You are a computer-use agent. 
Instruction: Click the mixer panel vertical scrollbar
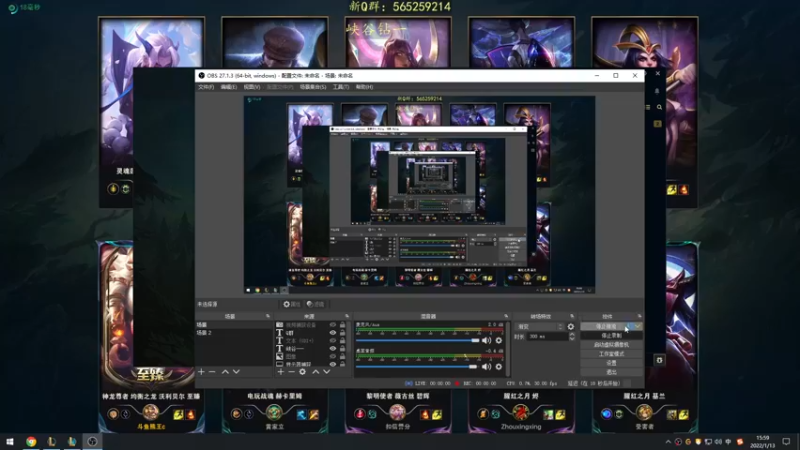[508, 349]
